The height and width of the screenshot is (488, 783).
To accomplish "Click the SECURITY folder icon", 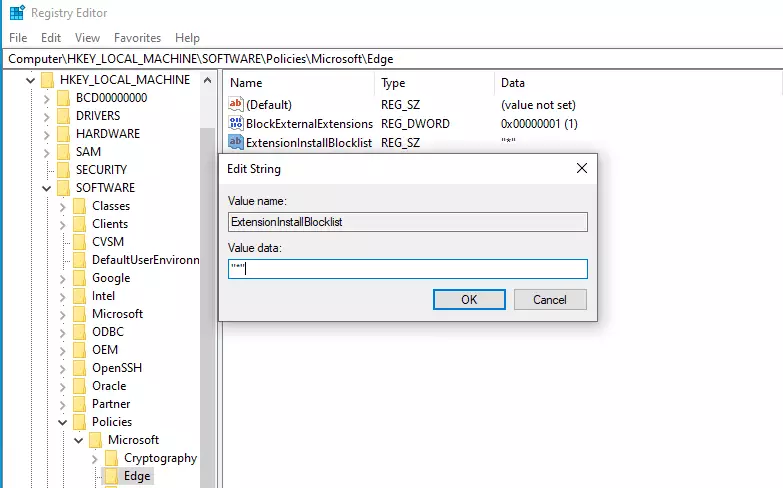I will [63, 170].
